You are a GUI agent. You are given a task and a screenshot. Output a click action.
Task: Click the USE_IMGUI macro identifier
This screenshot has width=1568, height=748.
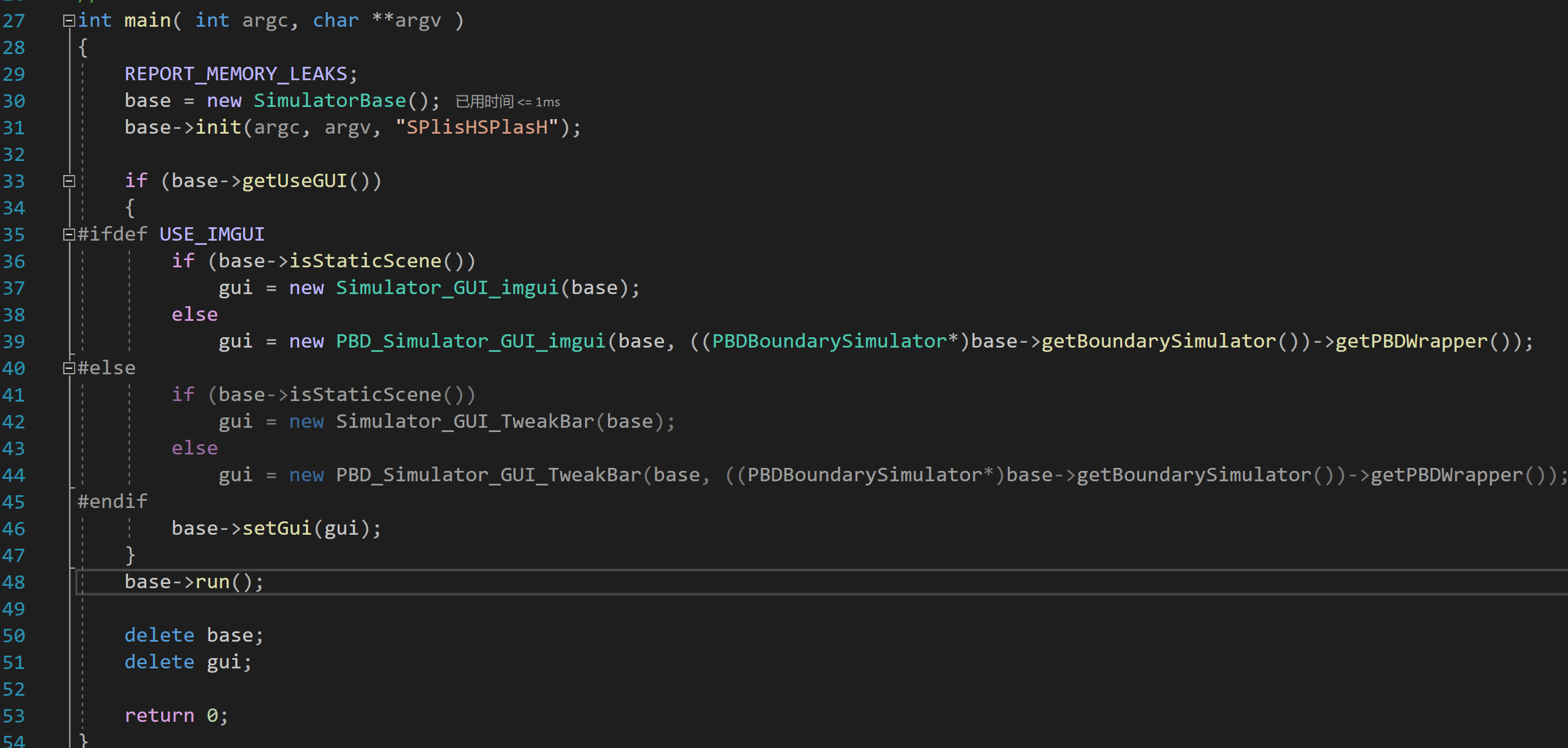tap(211, 235)
